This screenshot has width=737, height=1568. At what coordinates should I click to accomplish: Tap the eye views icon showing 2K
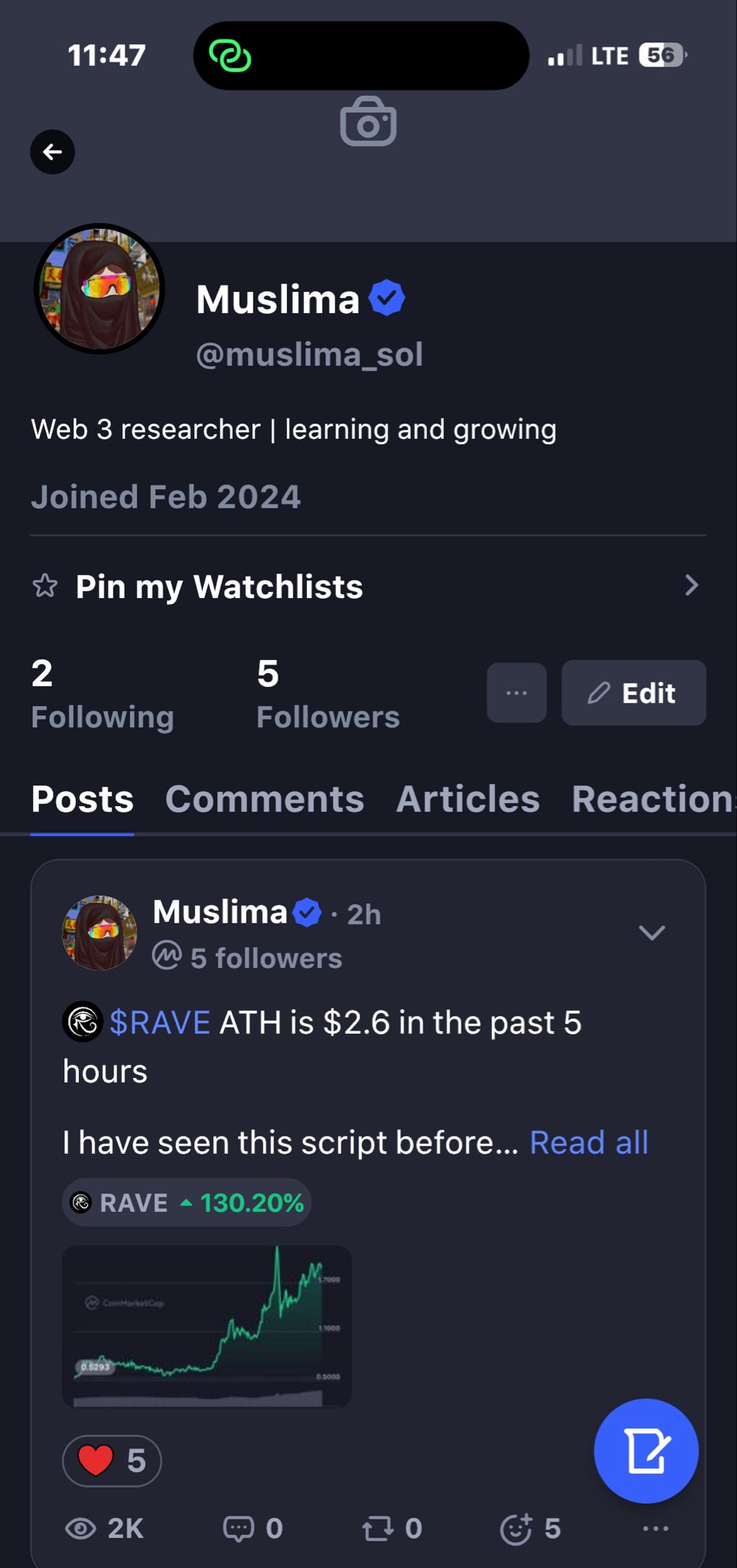pyautogui.click(x=80, y=1529)
